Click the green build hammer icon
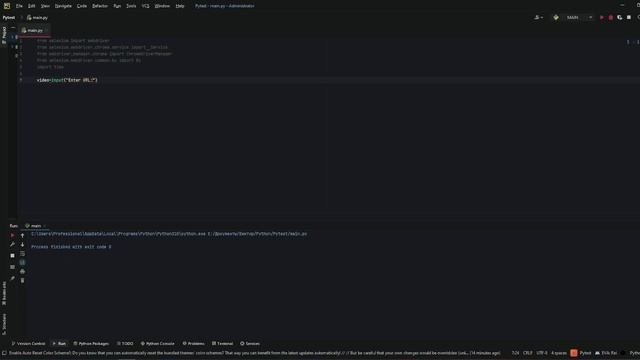Viewport: 640px width, 360px height. (x=556, y=18)
